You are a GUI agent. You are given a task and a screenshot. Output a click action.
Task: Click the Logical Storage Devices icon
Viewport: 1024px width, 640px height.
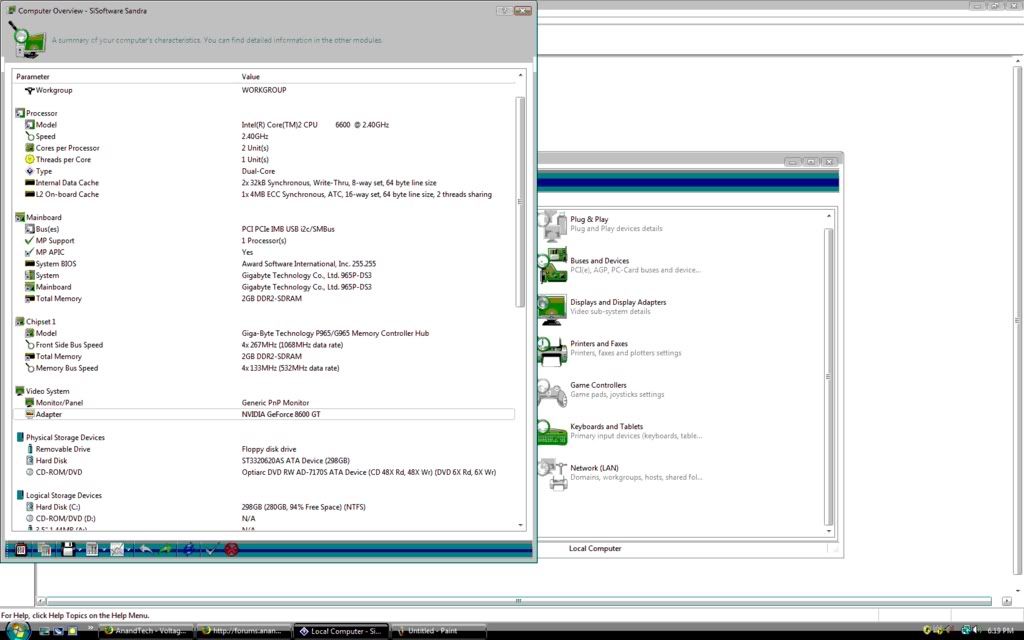[20, 495]
